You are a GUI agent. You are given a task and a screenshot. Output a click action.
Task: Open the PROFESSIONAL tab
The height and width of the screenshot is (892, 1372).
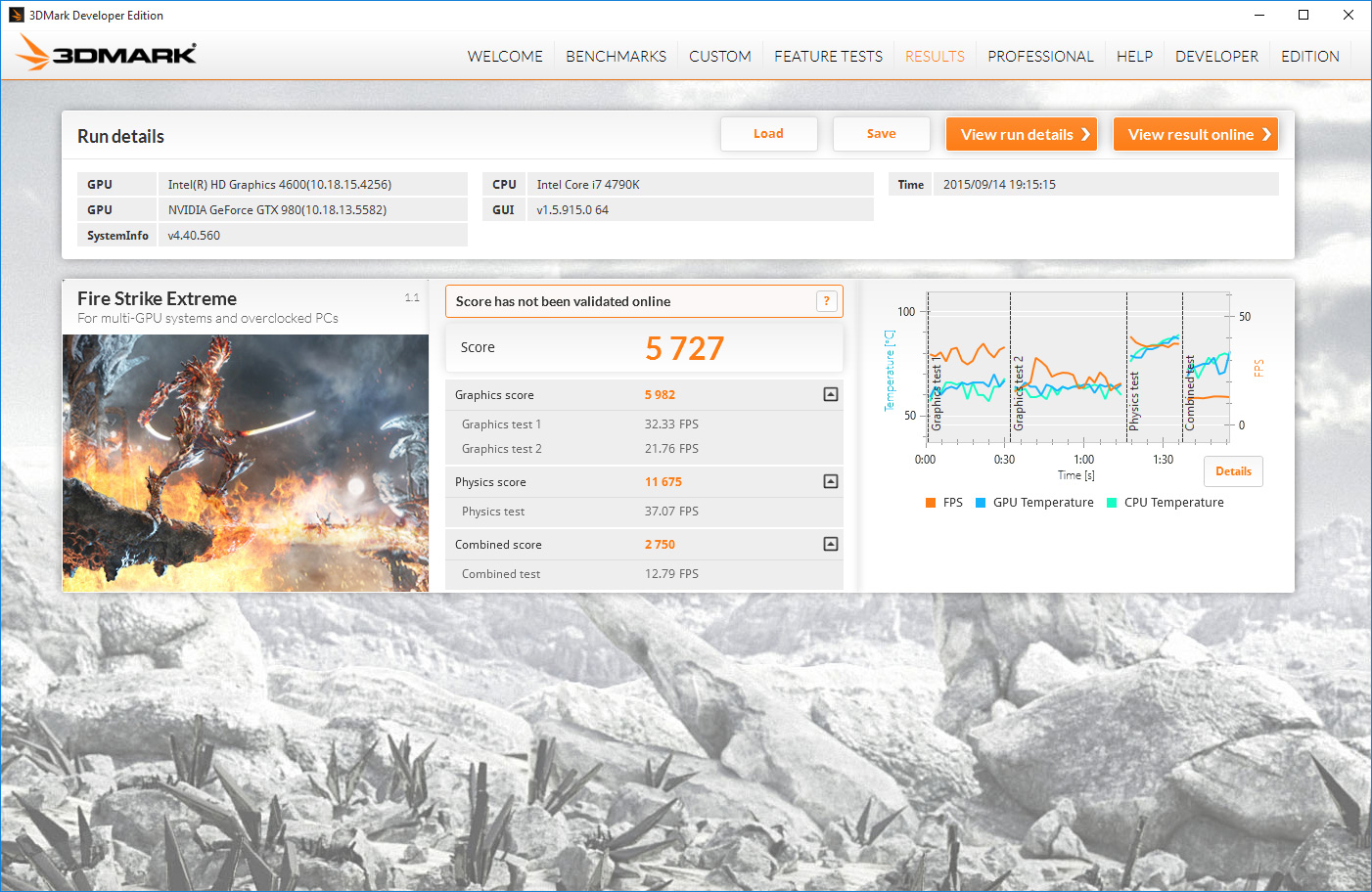(x=1040, y=57)
